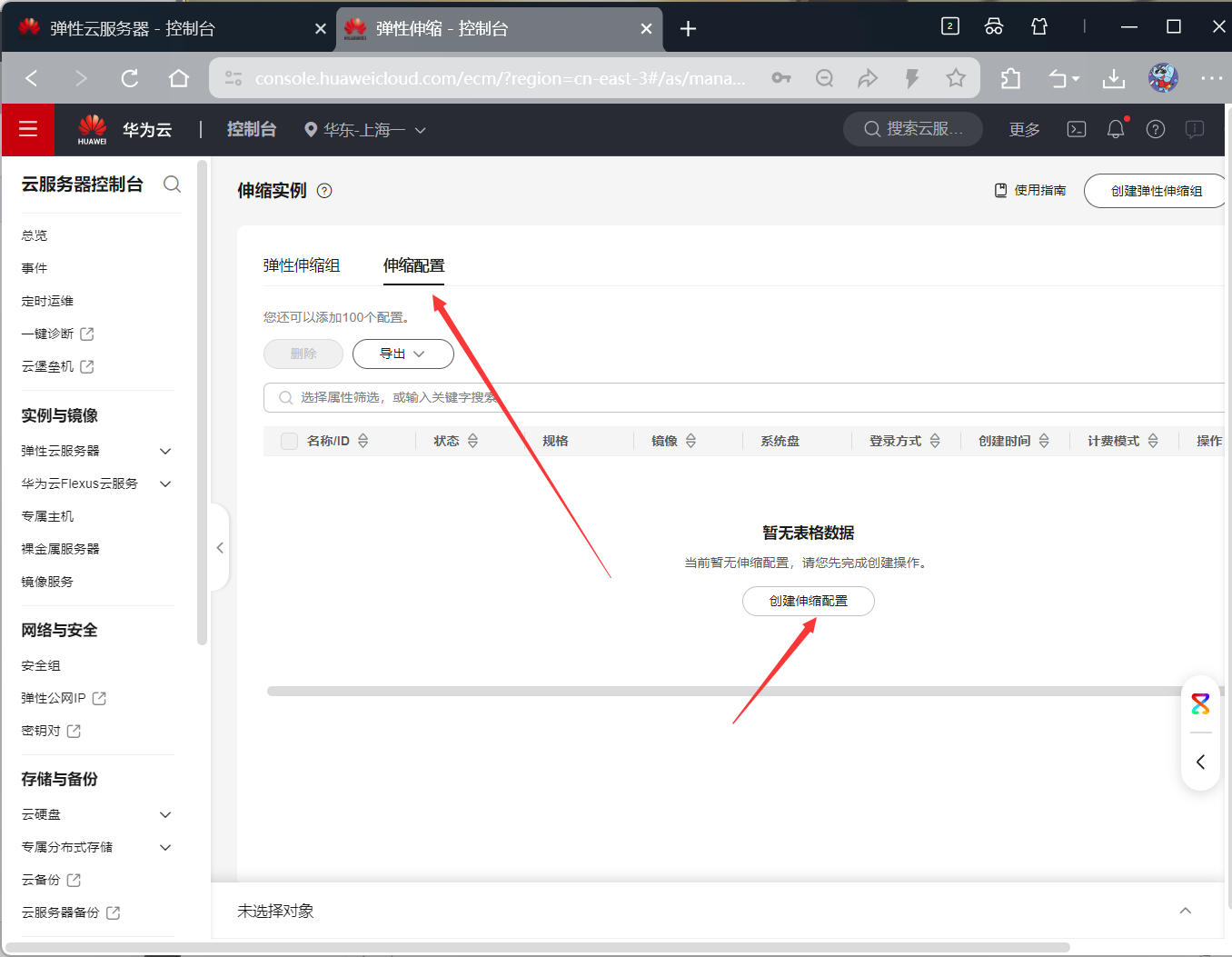The image size is (1232, 957).
Task: Open browser profile avatar
Action: pyautogui.click(x=1163, y=78)
